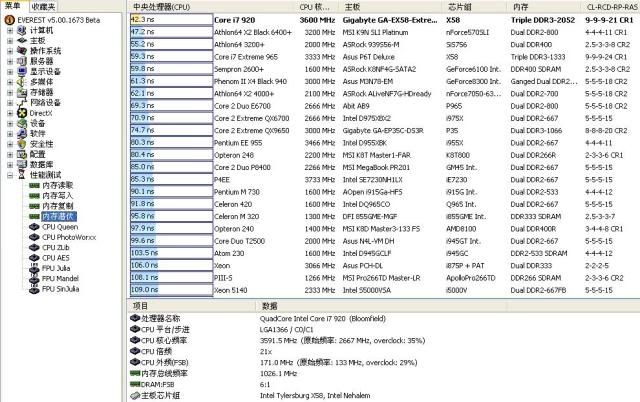Expand the 主板 motherboard tree node

pyautogui.click(x=9, y=41)
